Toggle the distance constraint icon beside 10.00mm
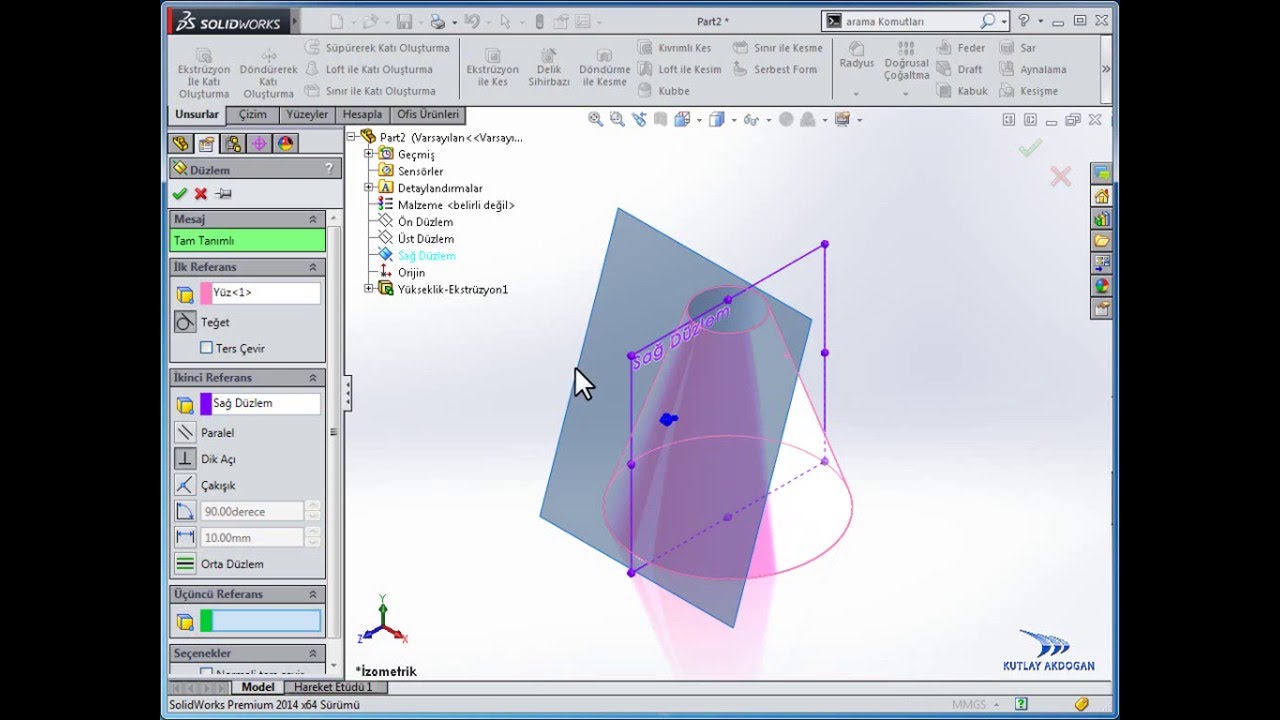Screen dimensions: 1280x720 pyautogui.click(x=185, y=537)
